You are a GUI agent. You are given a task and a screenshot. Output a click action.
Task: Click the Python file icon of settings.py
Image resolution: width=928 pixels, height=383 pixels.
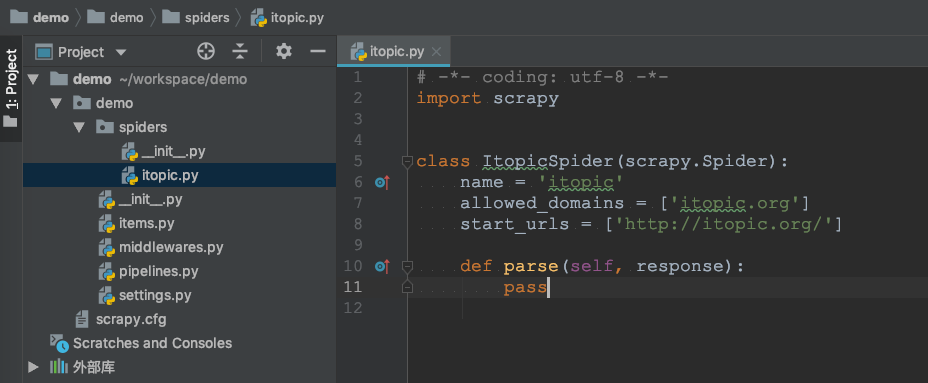[x=107, y=295]
